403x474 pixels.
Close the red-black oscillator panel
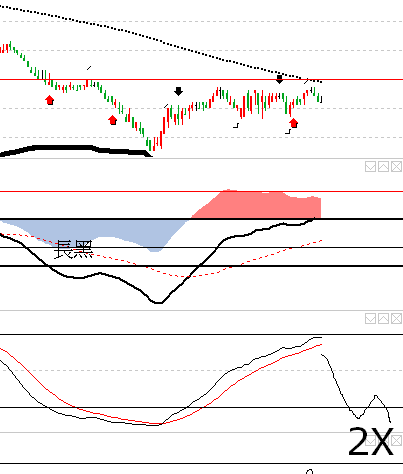point(396,319)
